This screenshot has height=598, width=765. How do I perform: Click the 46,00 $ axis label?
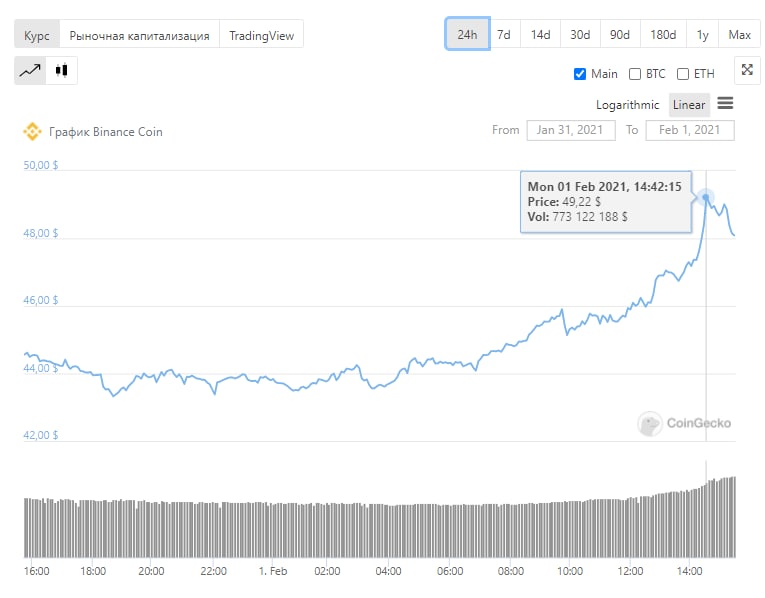[x=41, y=300]
